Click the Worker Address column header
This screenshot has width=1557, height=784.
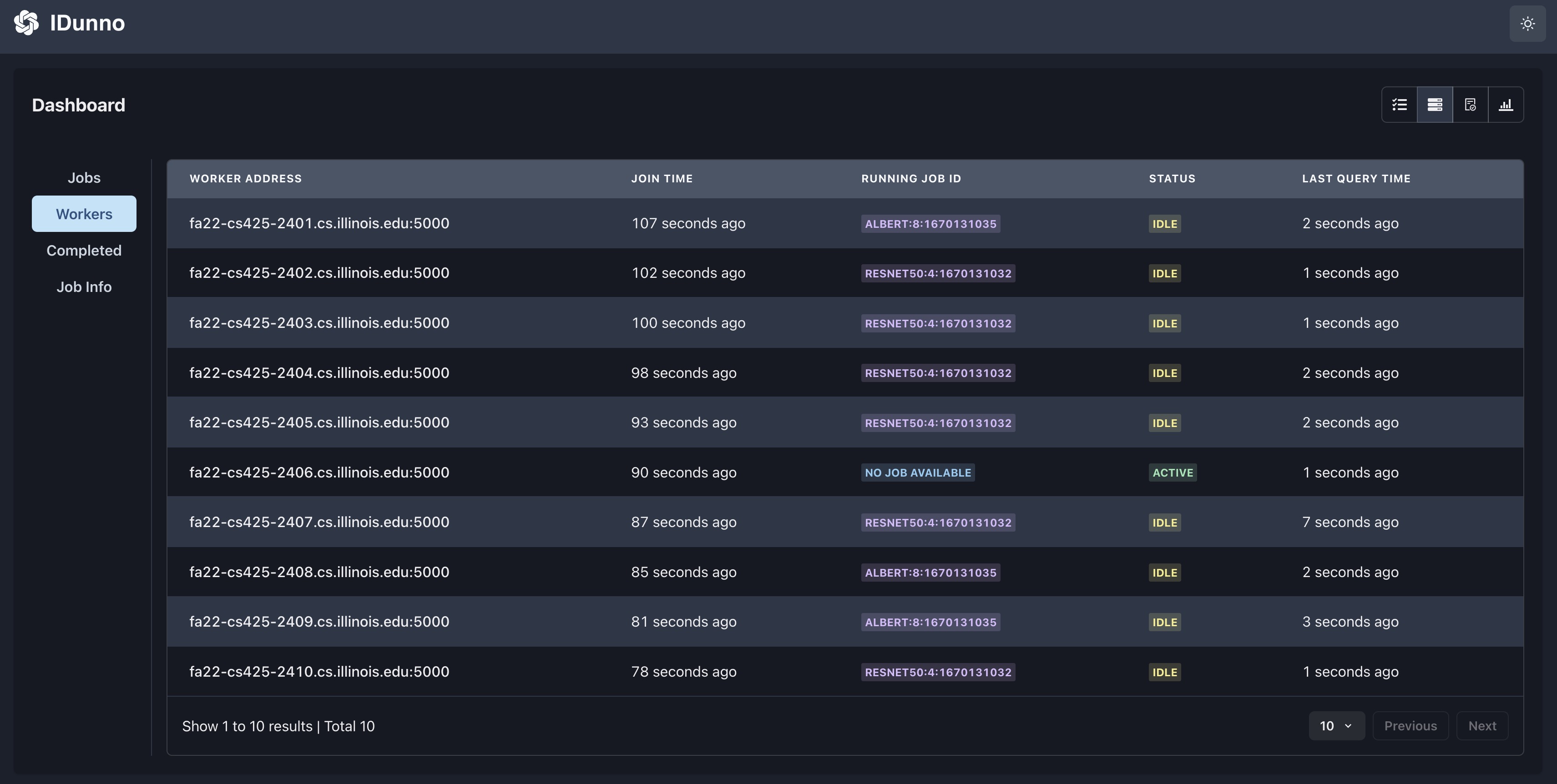245,179
